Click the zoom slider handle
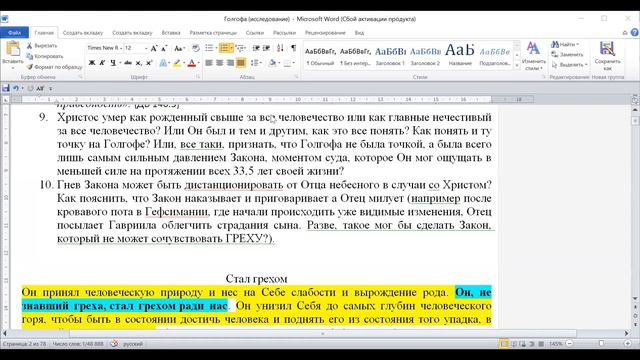The image size is (640, 360). [x=601, y=344]
